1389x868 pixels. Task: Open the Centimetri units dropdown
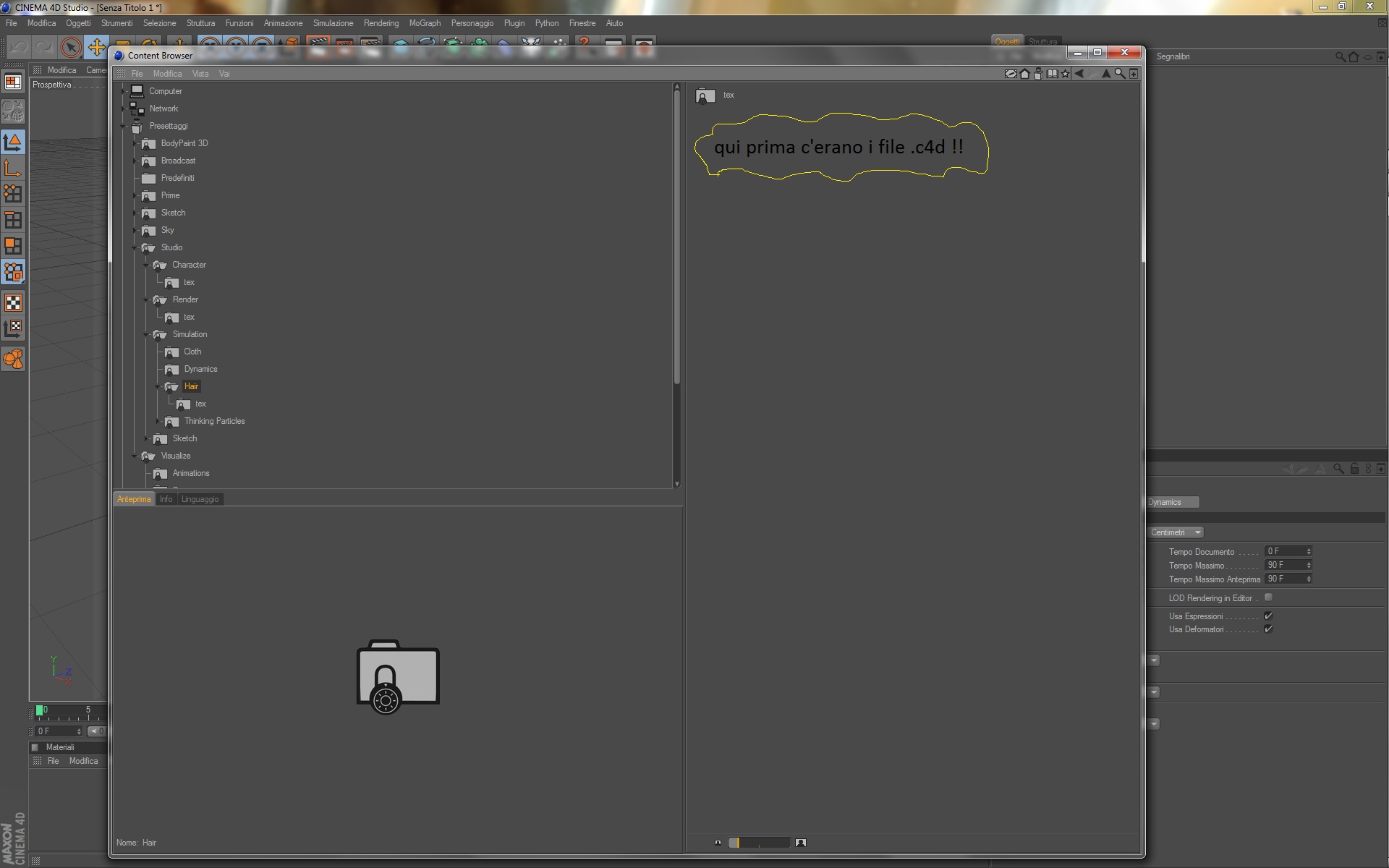coord(1176,532)
